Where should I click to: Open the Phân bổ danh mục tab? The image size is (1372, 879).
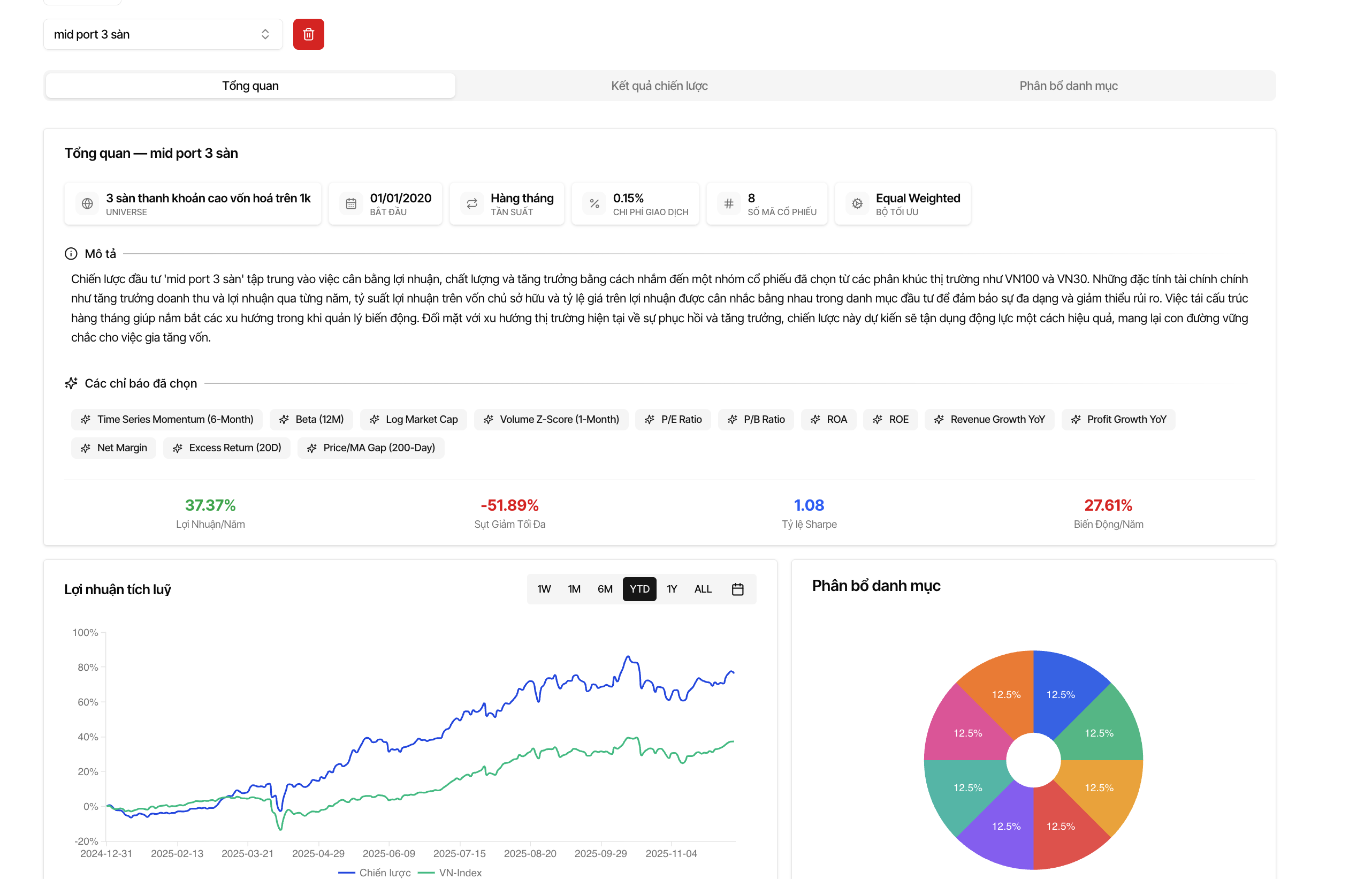click(1068, 86)
